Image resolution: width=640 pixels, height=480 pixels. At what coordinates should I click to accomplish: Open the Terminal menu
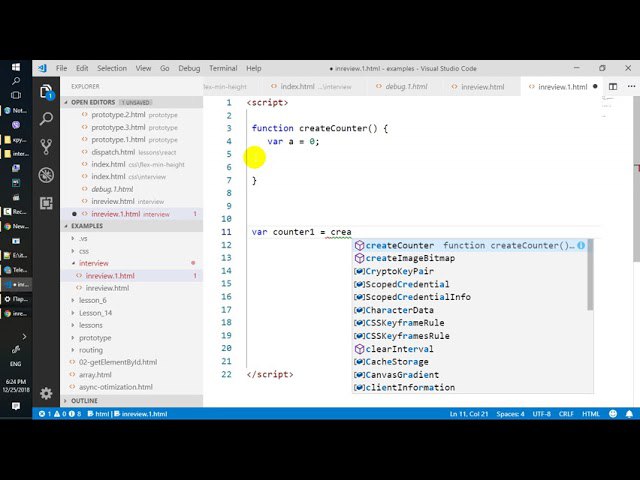tap(223, 68)
